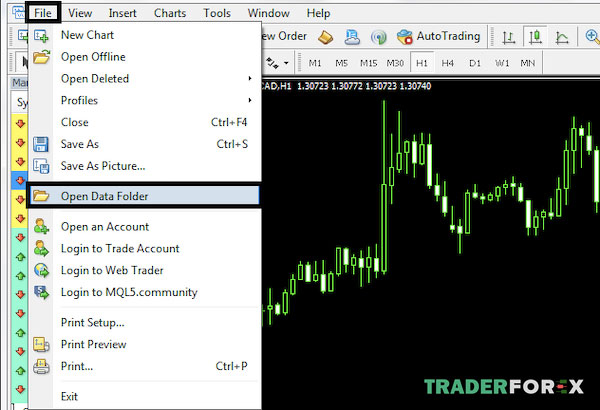This screenshot has height=410, width=600.
Task: Choose New Chart from File menu
Action: pos(145,35)
